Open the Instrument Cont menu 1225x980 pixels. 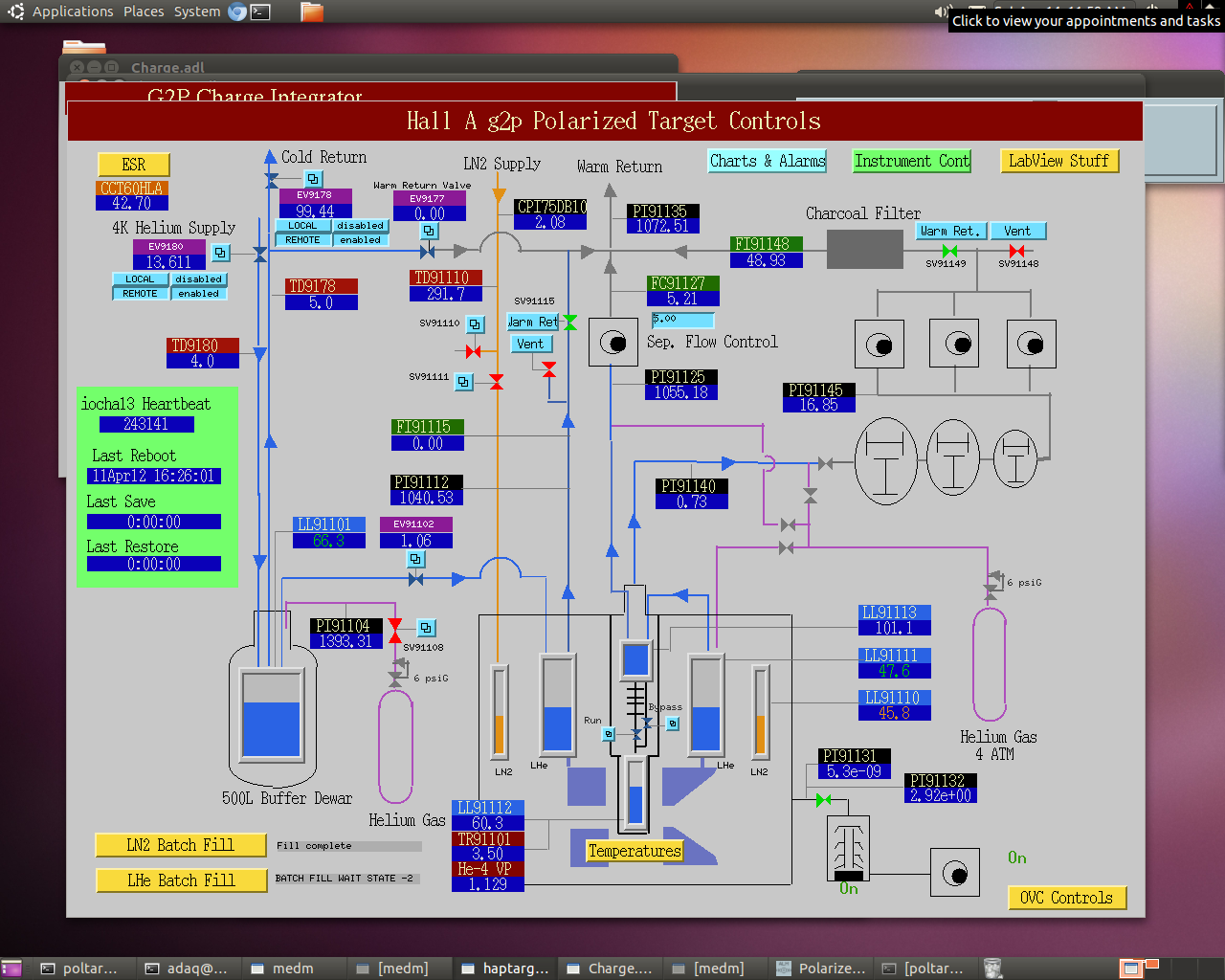point(912,161)
